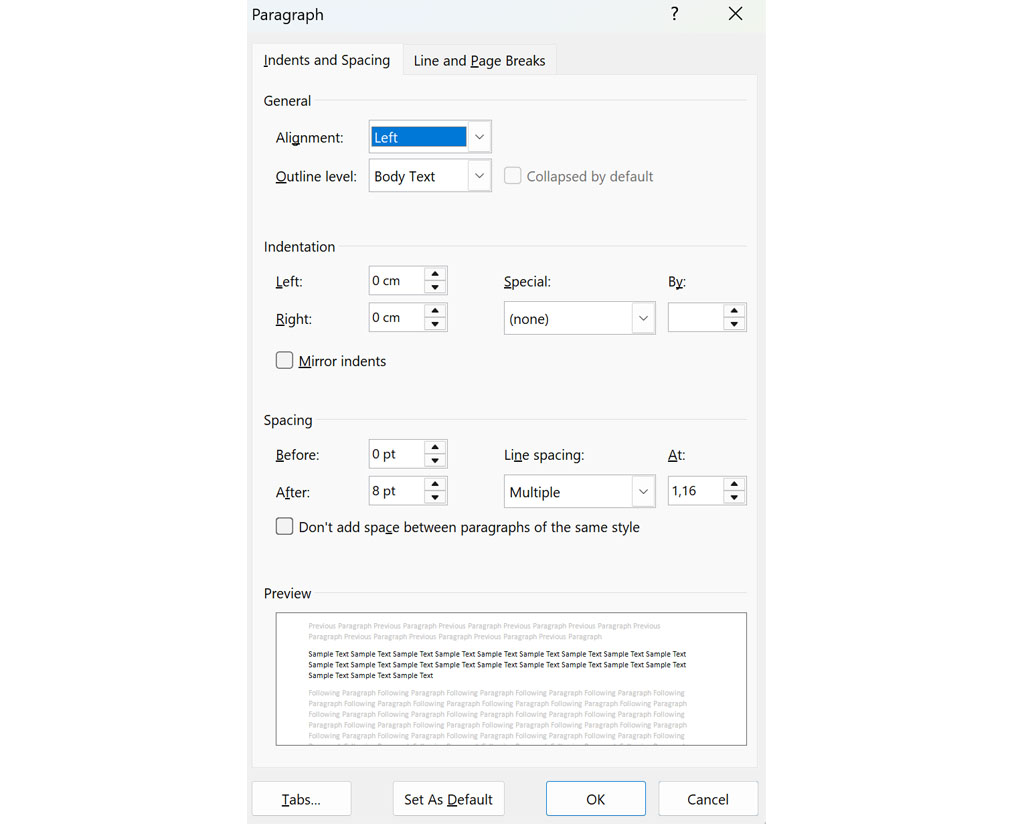Open the Line spacing dropdown
The height and width of the screenshot is (824, 1012).
tap(643, 491)
